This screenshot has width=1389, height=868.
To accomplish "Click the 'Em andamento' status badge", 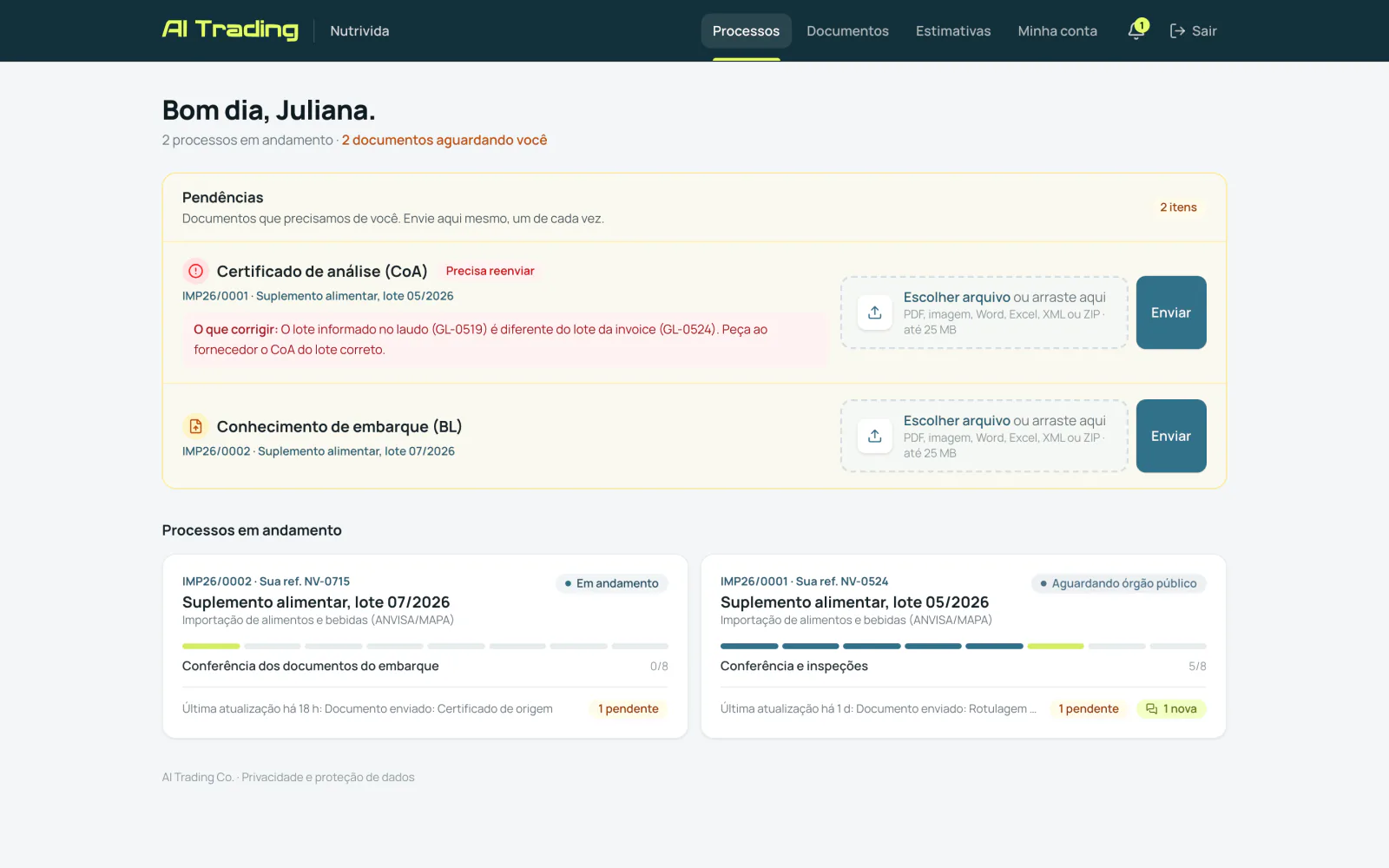I will click(x=612, y=583).
